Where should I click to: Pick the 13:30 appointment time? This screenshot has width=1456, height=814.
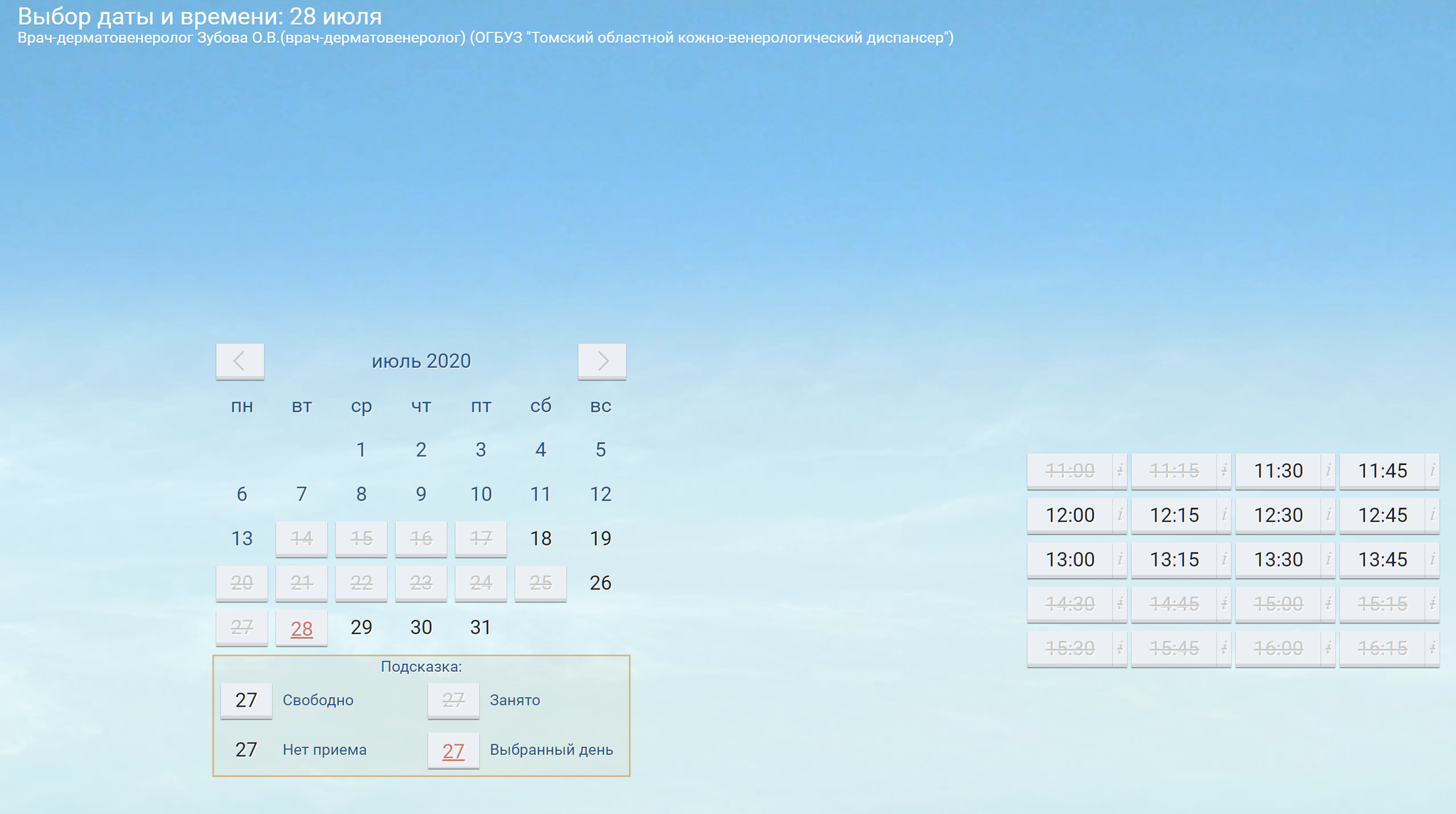(1278, 559)
